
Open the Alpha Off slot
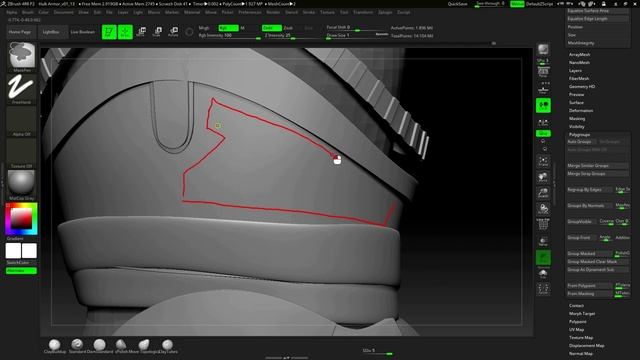point(21,121)
